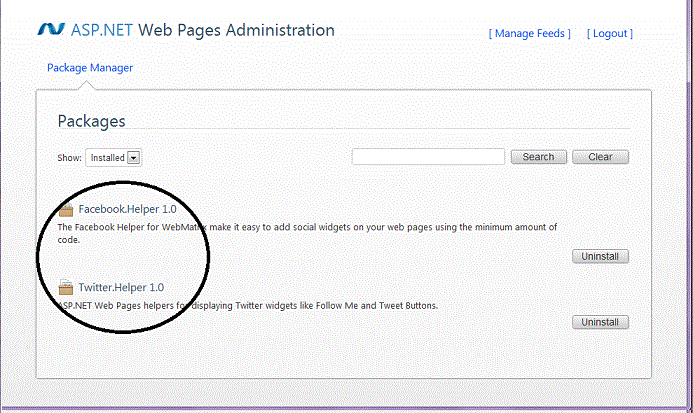Open the Show Installed dropdown
This screenshot has width=693, height=413.
(x=114, y=157)
